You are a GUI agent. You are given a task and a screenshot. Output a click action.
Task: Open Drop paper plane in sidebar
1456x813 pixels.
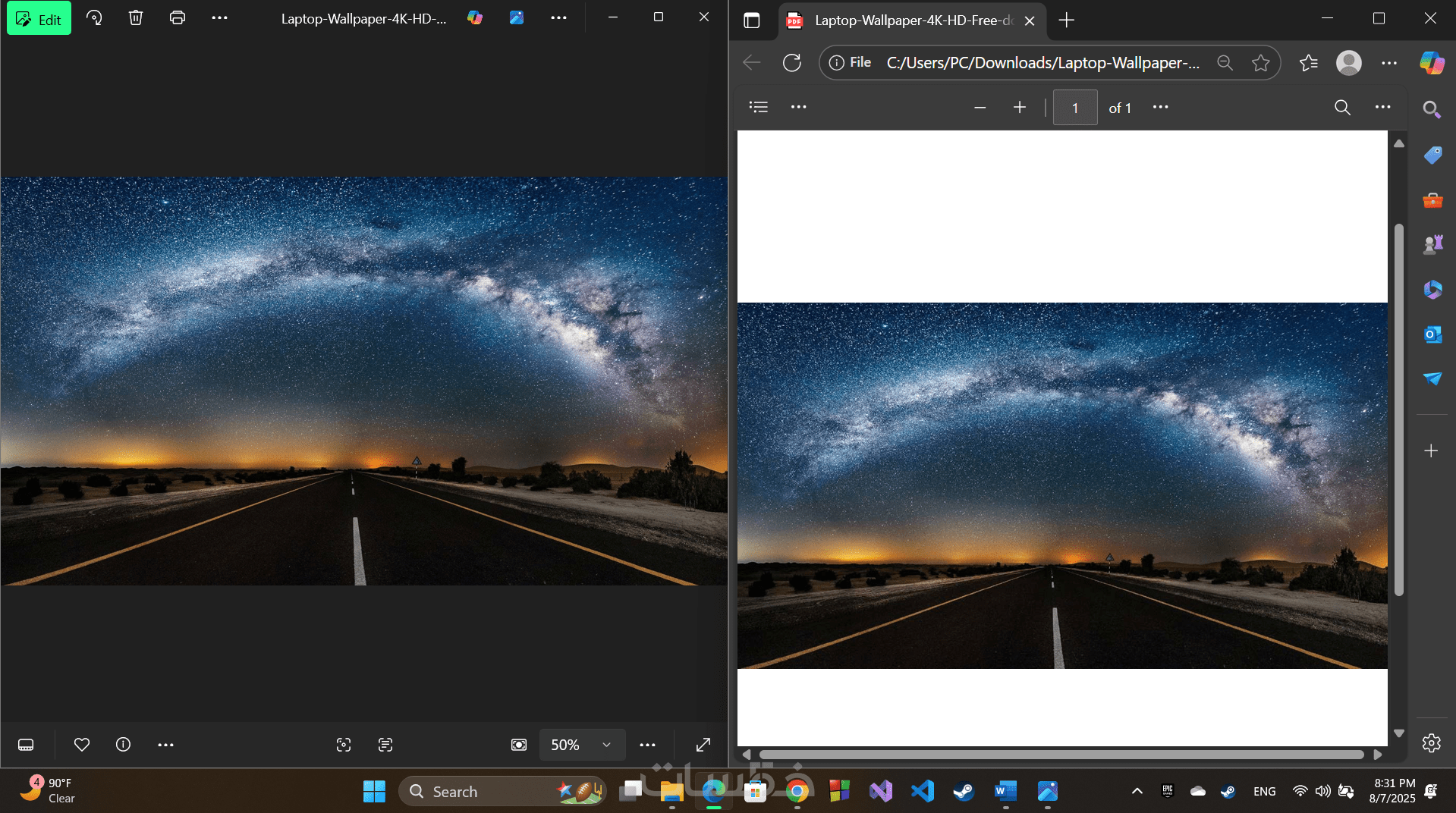tap(1432, 378)
